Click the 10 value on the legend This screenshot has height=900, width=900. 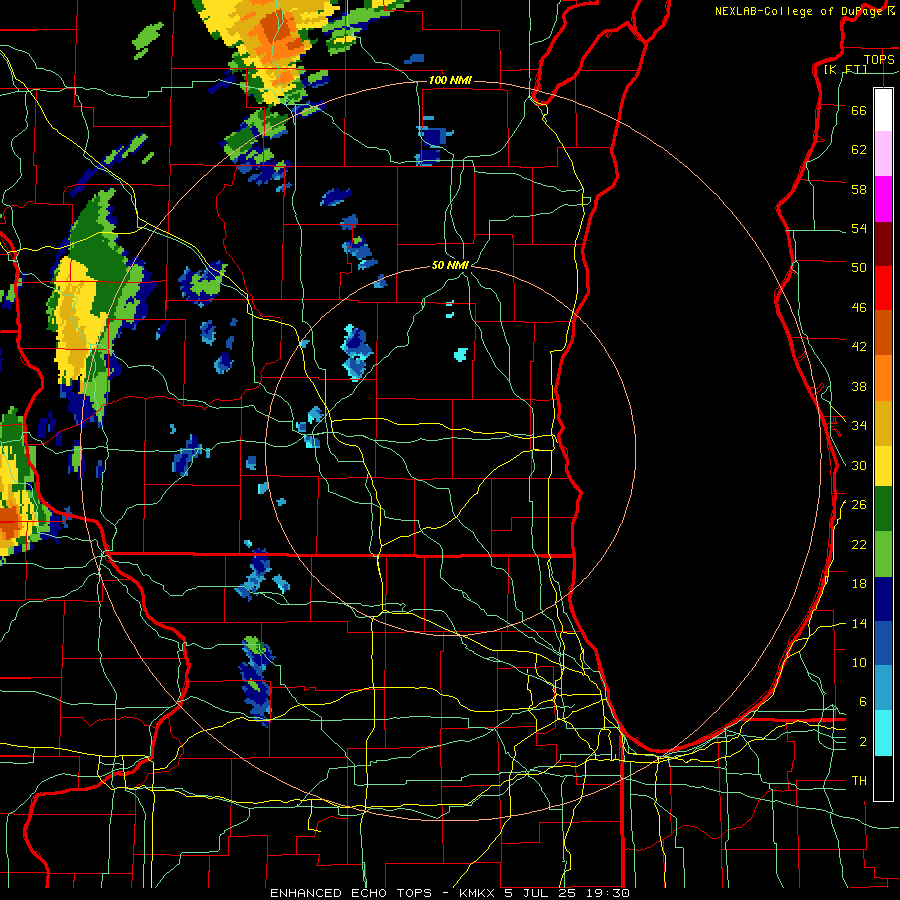(x=859, y=663)
